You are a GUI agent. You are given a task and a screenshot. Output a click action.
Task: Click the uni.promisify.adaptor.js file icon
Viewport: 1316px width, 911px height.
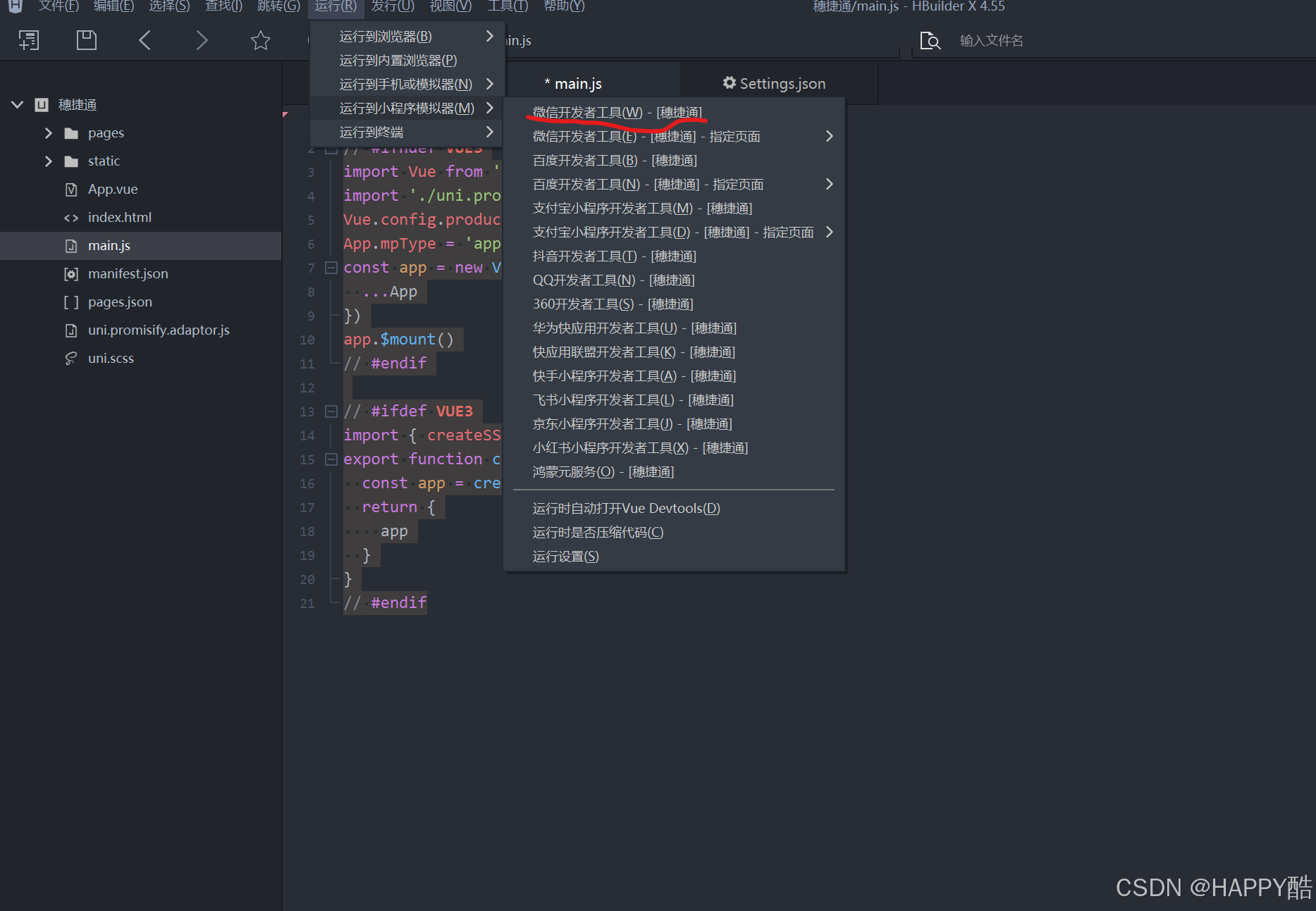click(71, 330)
